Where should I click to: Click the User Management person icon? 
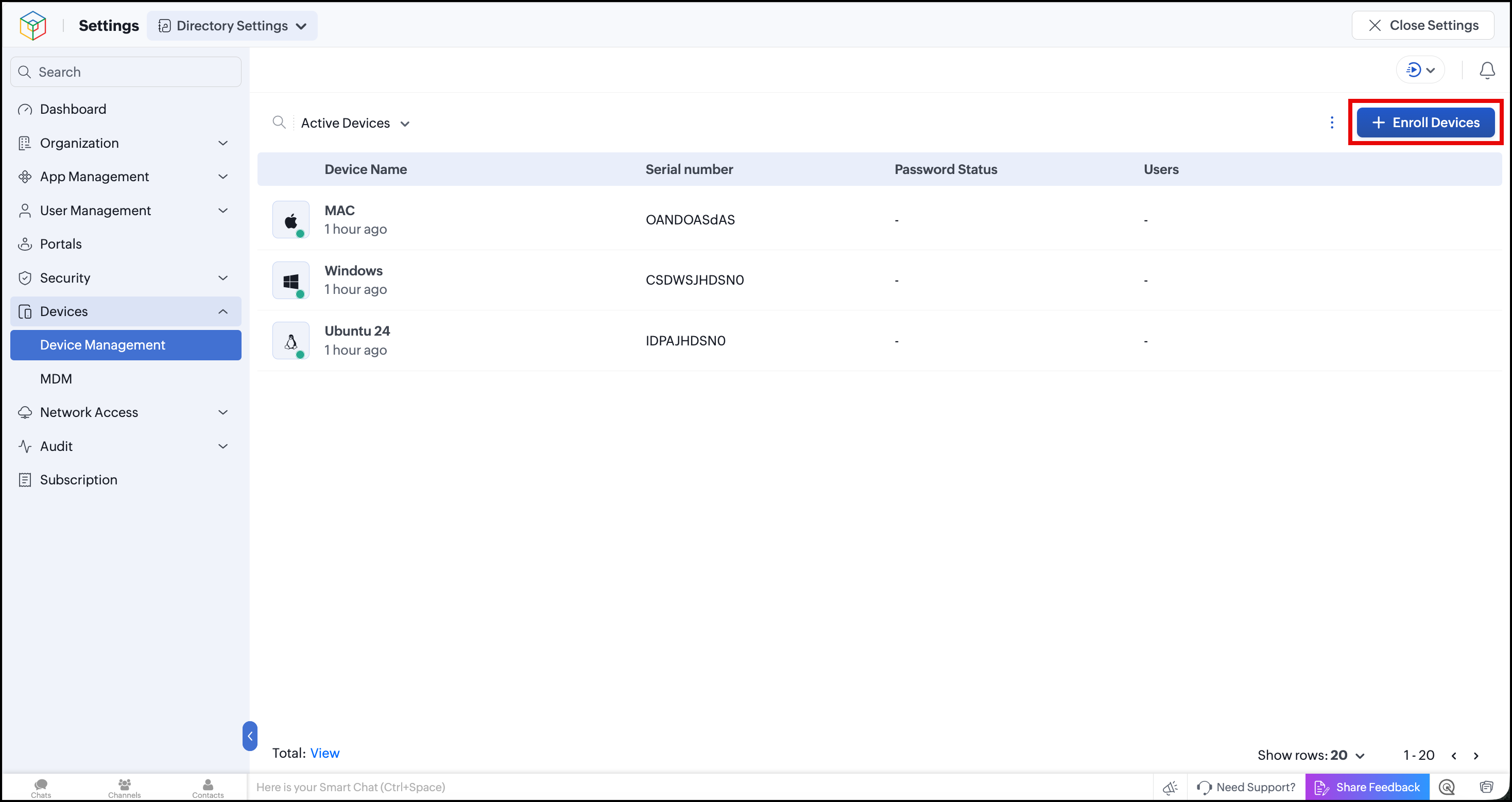(x=25, y=211)
